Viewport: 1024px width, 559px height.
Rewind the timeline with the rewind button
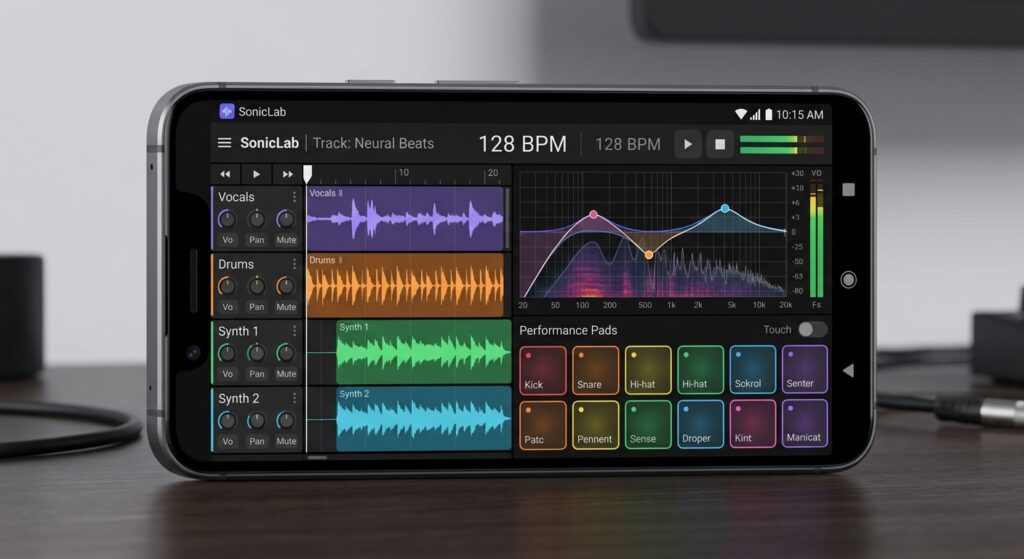(225, 174)
